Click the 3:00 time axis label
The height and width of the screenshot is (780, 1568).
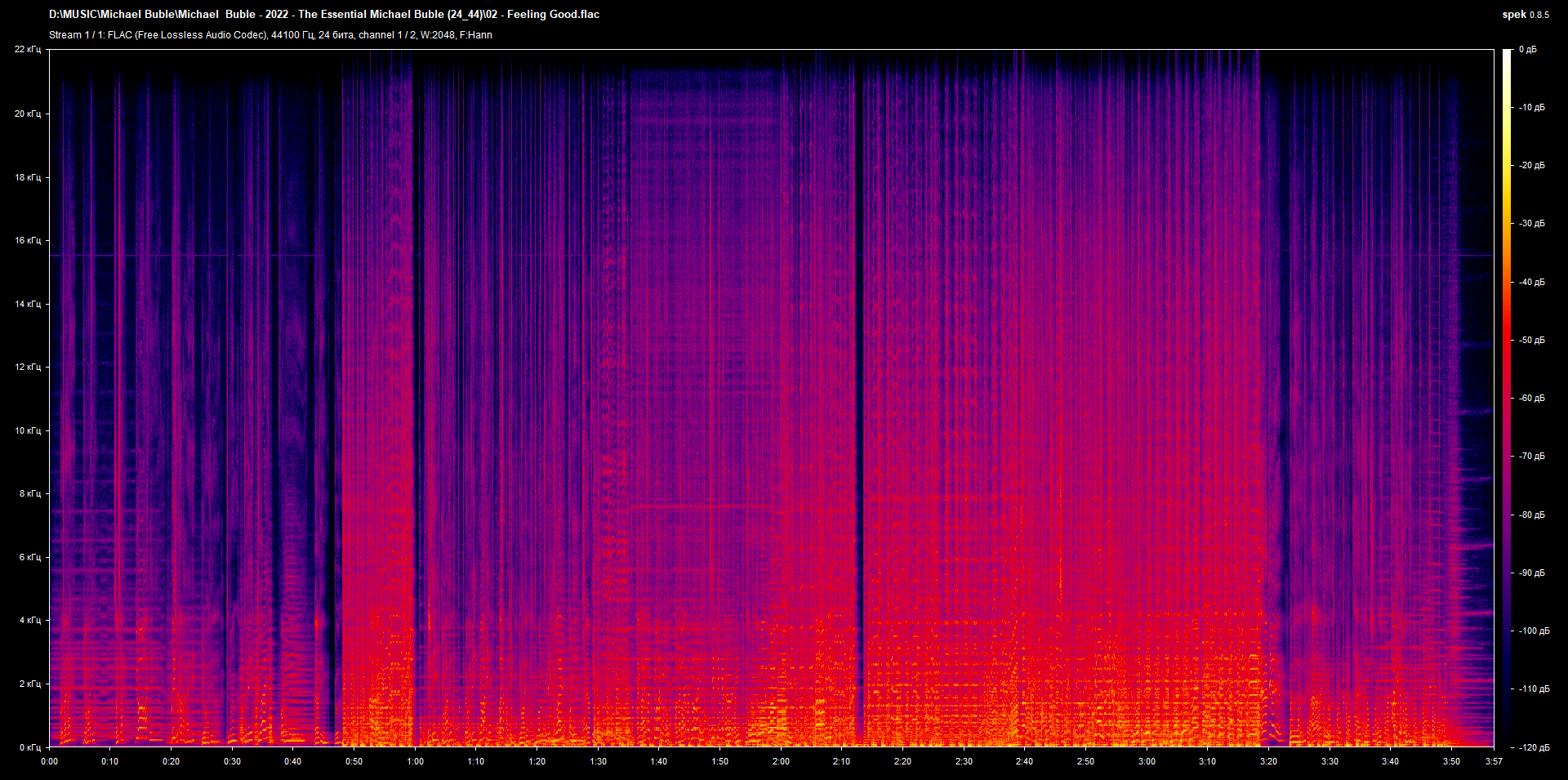tap(1147, 761)
